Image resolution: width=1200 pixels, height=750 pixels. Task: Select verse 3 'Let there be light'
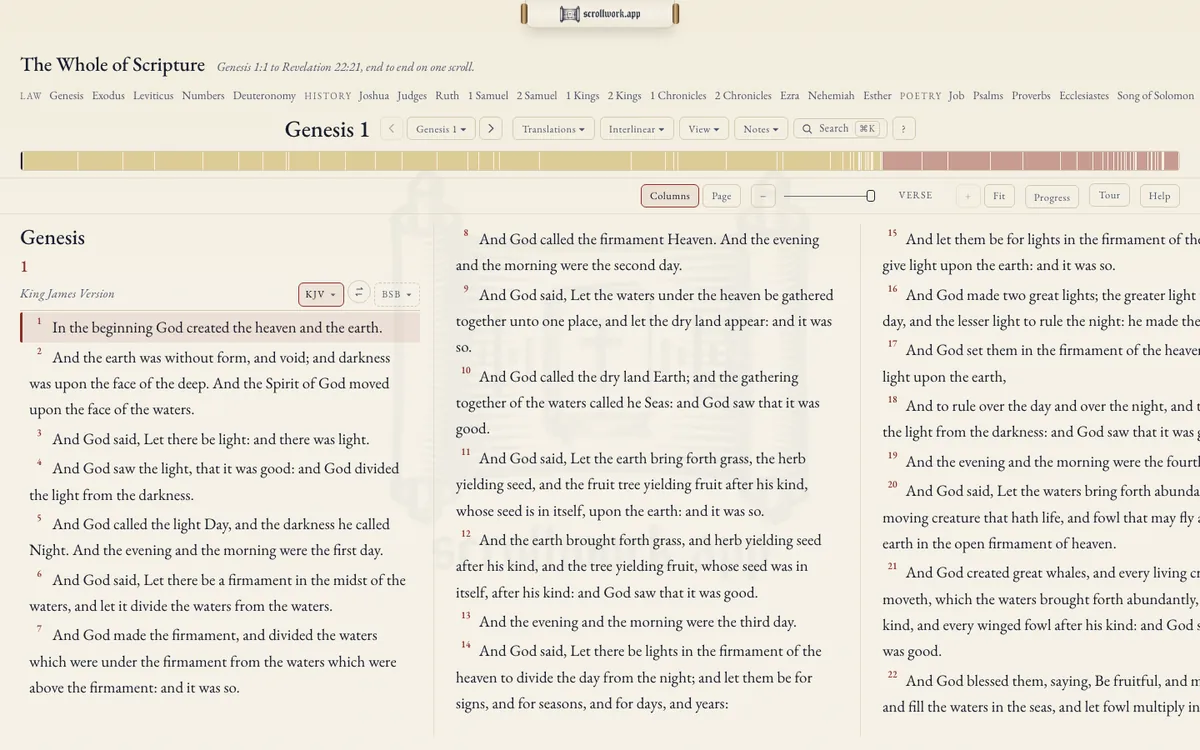tap(210, 439)
